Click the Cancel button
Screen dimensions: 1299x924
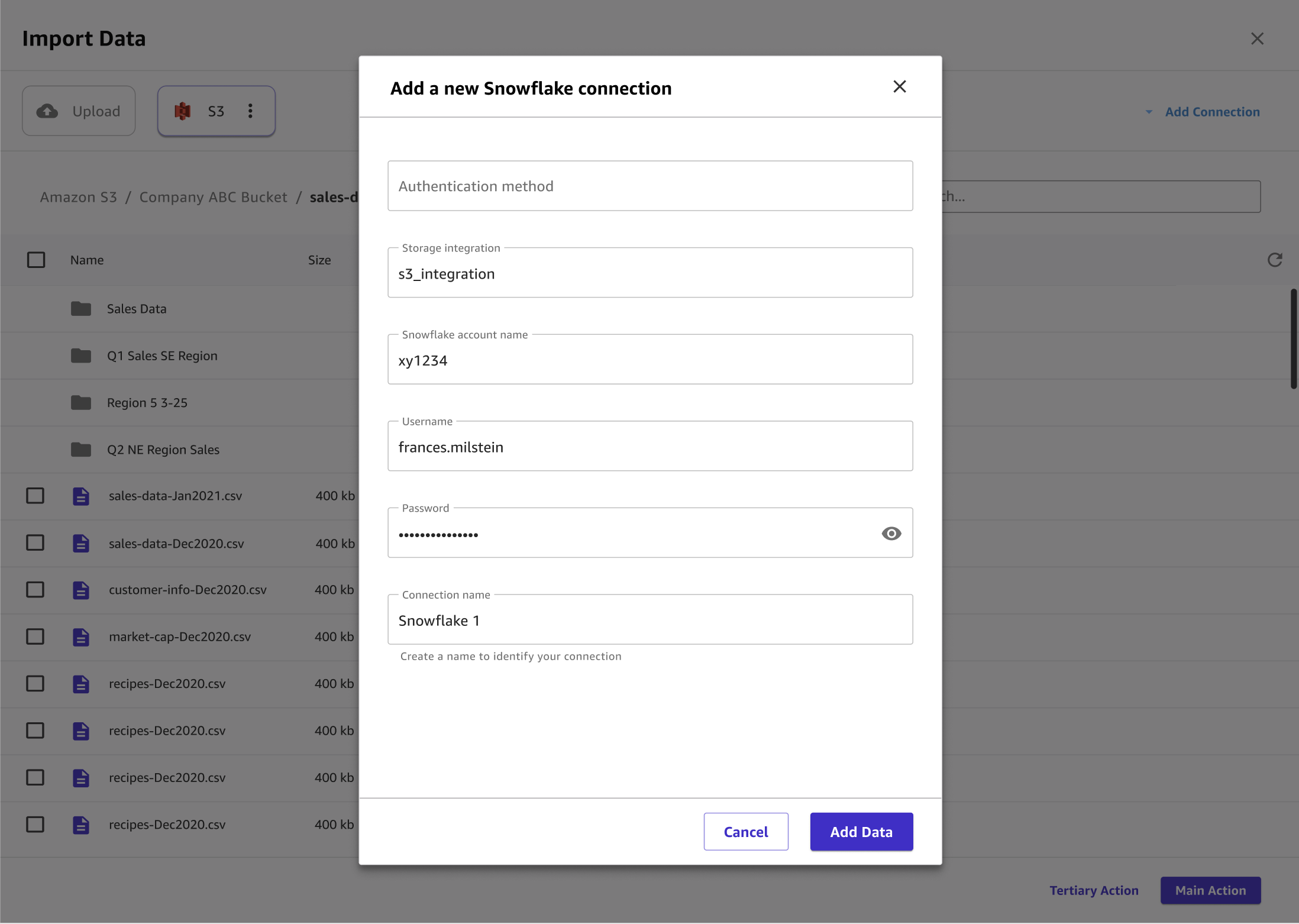[x=746, y=831]
